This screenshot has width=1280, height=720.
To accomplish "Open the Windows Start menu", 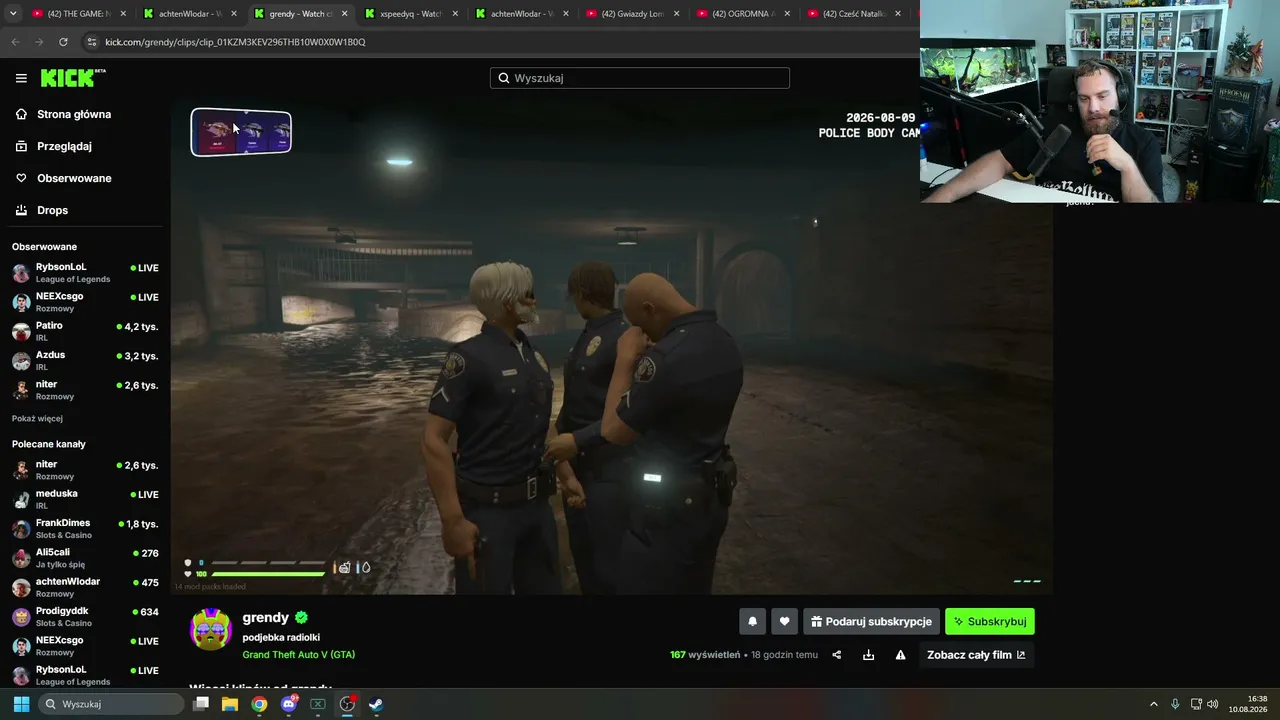I will click(x=21, y=704).
